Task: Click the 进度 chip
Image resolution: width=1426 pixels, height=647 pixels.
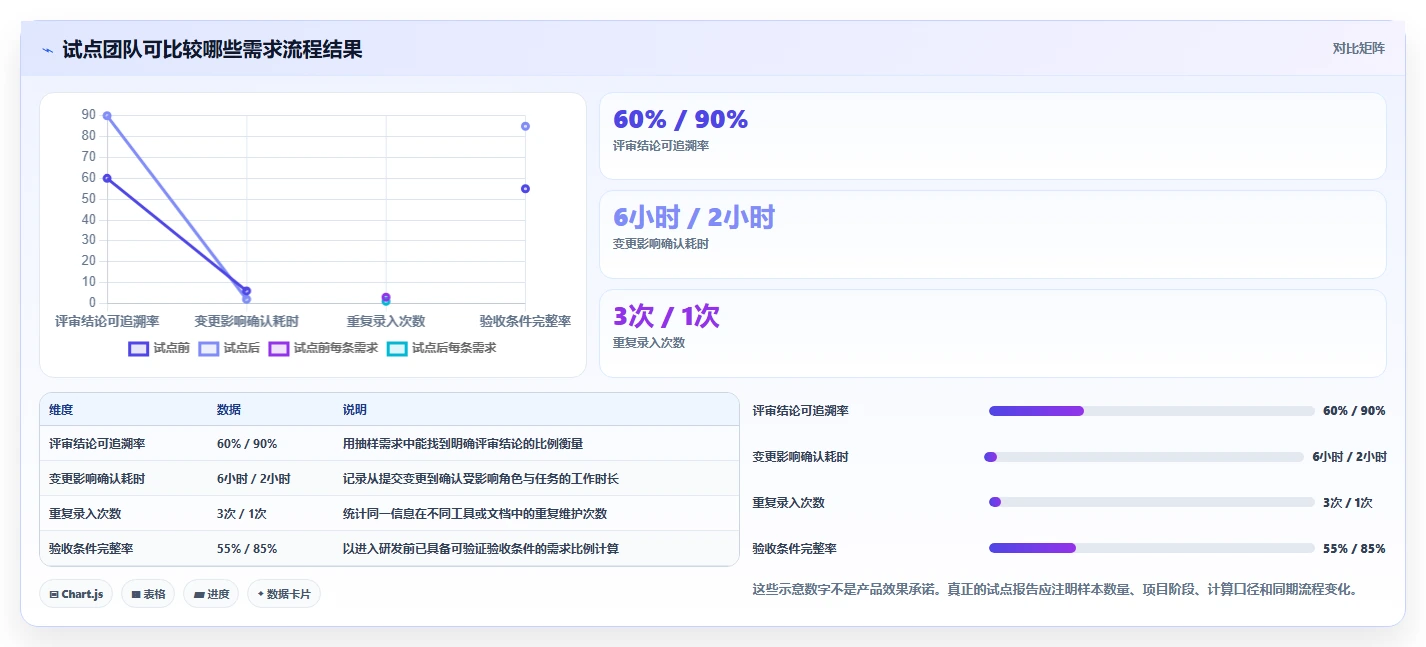Action: 211,594
